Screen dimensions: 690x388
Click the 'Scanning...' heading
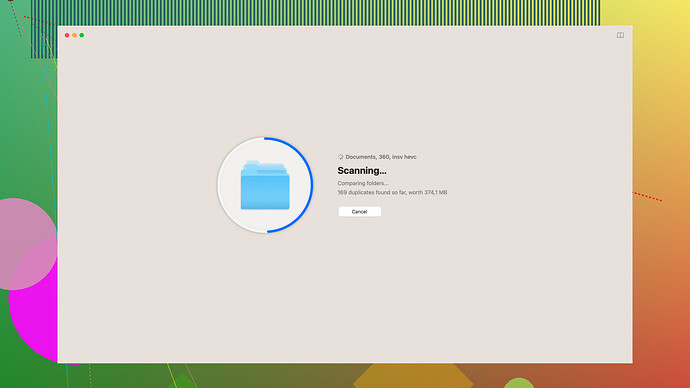pos(362,171)
